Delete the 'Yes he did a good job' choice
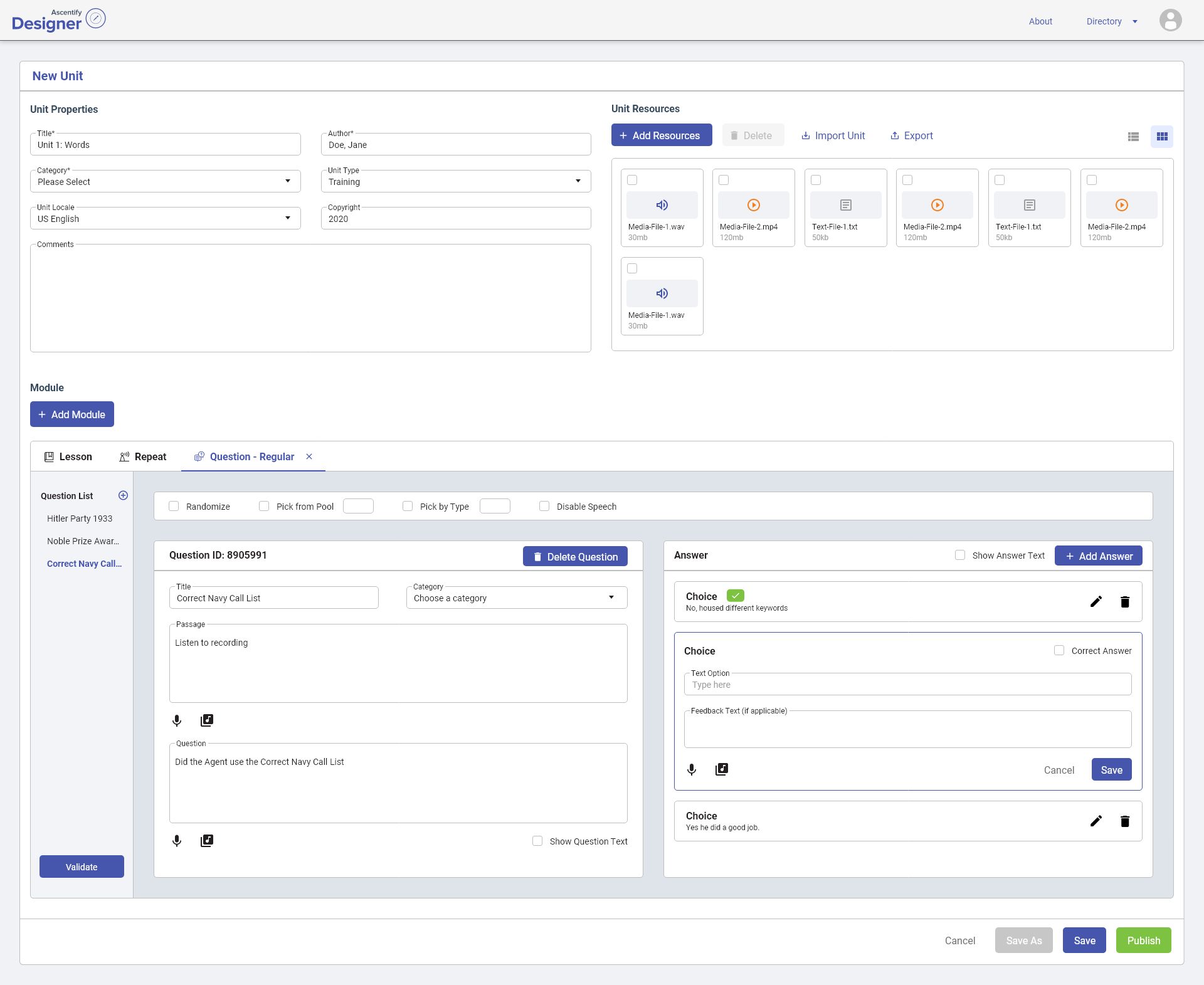Image resolution: width=1204 pixels, height=985 pixels. click(1125, 821)
